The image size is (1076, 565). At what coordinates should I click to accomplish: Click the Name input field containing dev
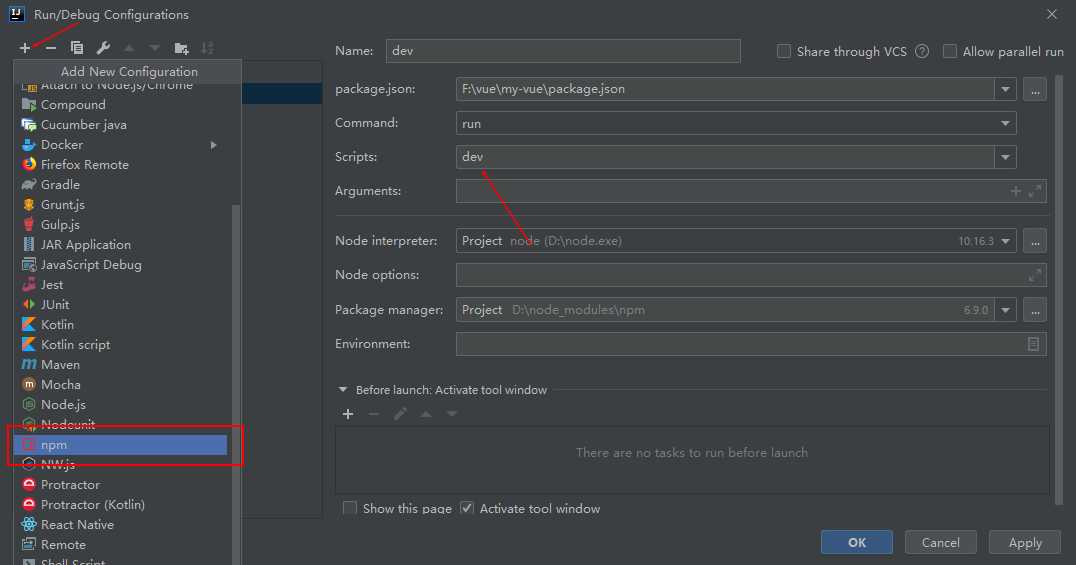click(x=563, y=51)
